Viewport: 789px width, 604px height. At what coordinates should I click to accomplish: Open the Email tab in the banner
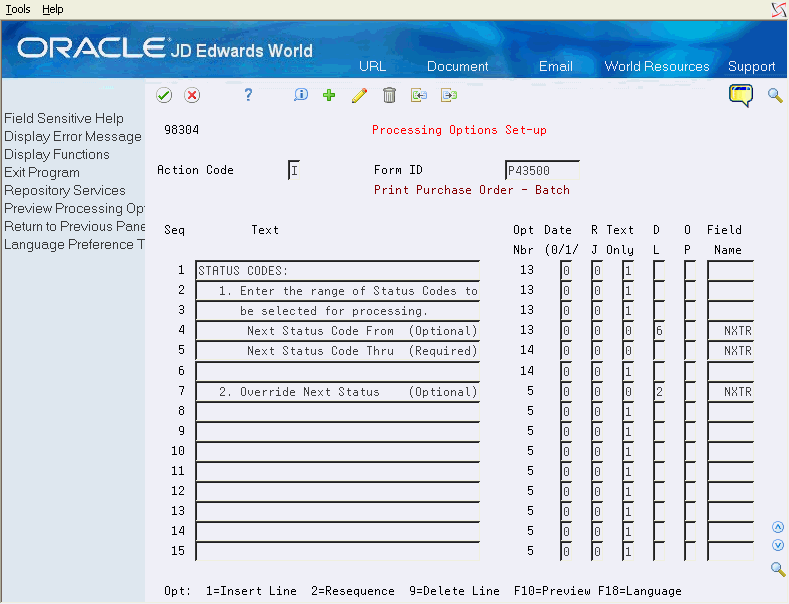pyautogui.click(x=556, y=66)
